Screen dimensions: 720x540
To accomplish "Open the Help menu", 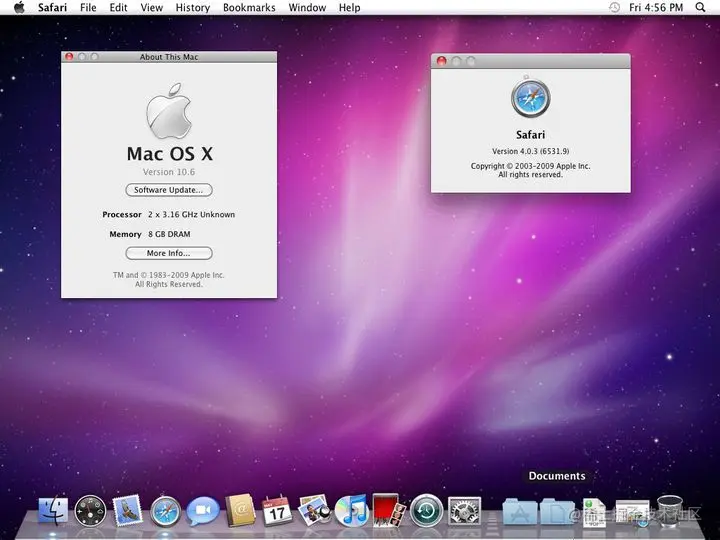I will [349, 8].
